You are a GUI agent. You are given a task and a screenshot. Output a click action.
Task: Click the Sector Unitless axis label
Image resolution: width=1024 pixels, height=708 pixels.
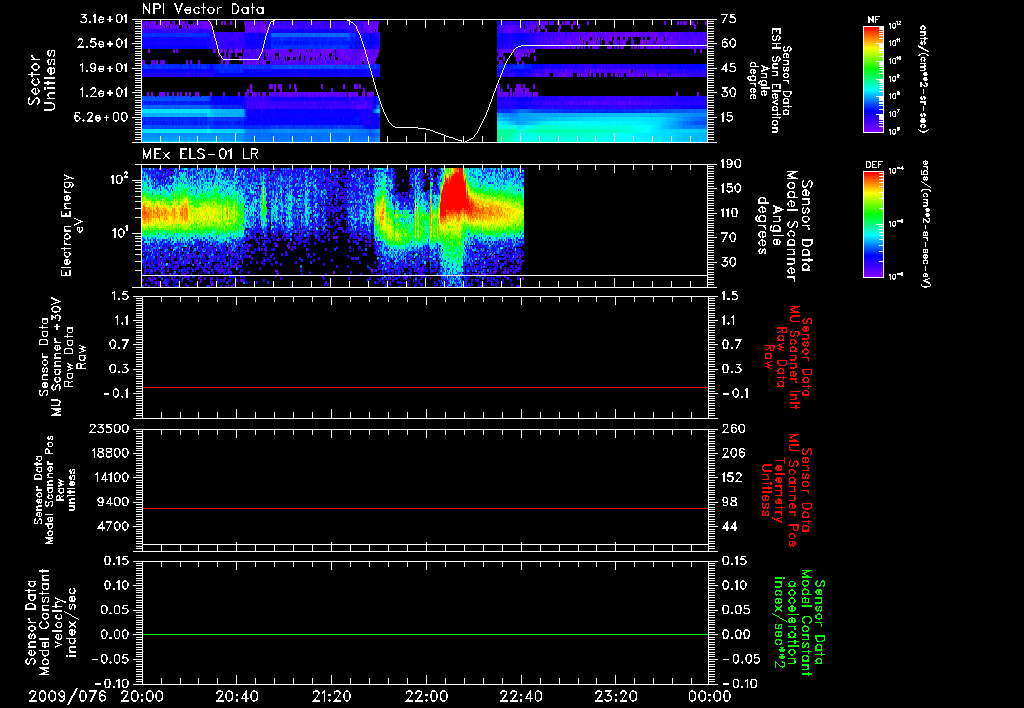click(x=42, y=80)
